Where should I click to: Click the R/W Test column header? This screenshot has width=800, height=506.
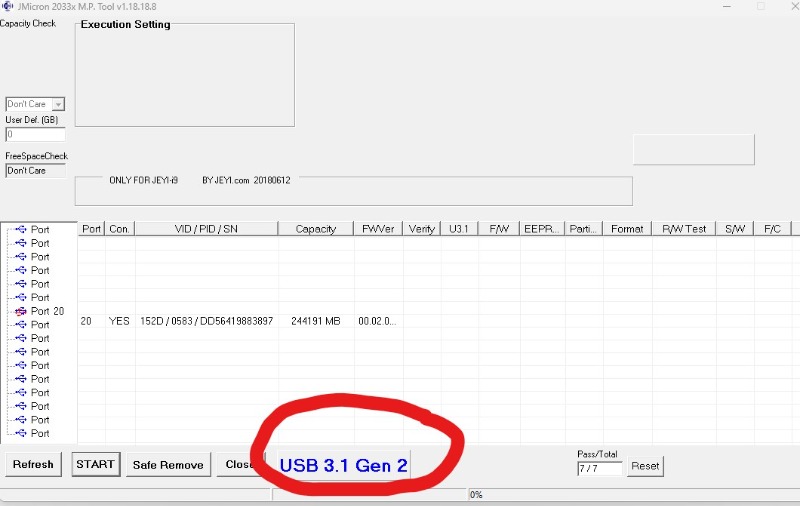coord(684,229)
